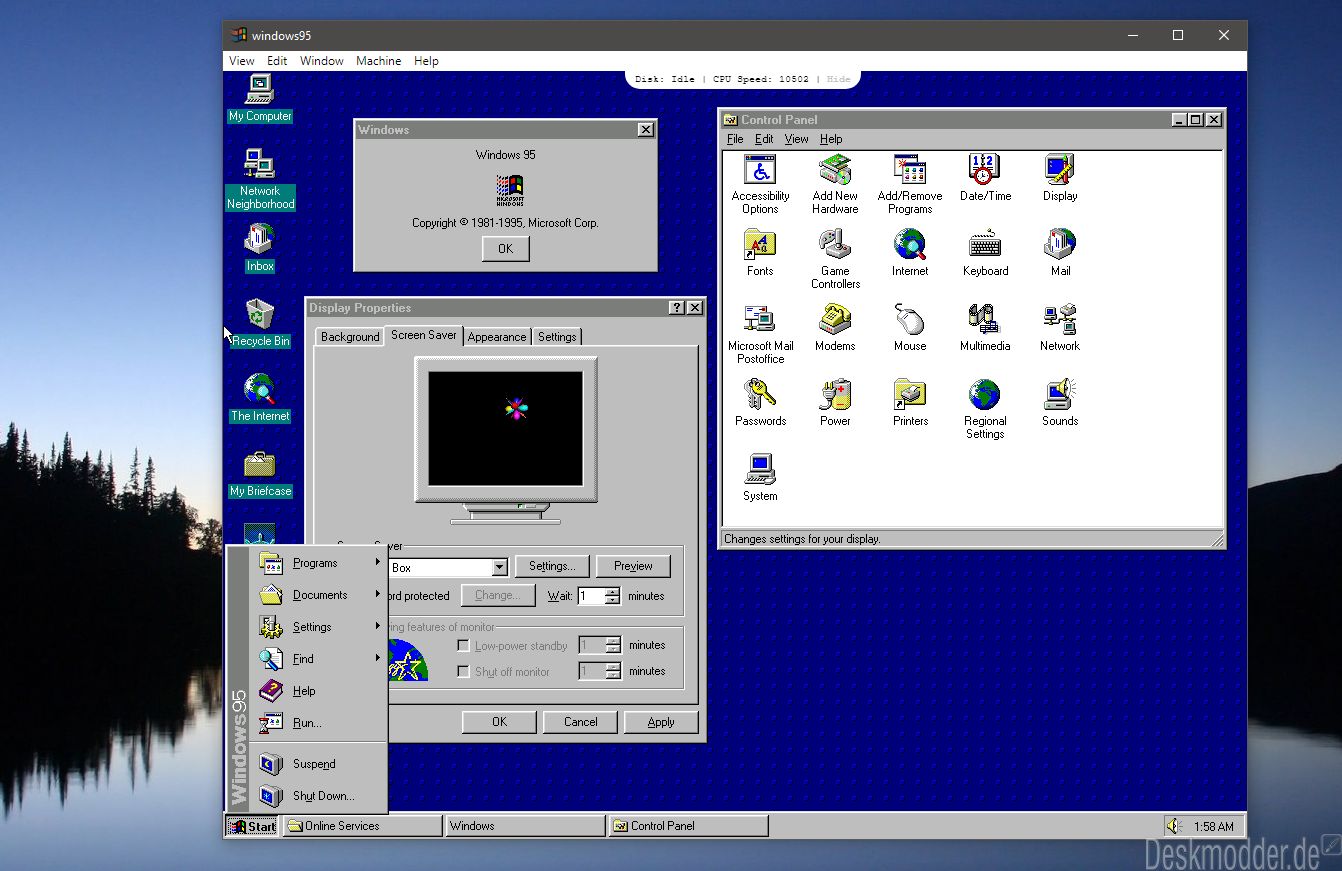The height and width of the screenshot is (871, 1342).
Task: Switch to the Appearance tab
Action: coord(497,337)
